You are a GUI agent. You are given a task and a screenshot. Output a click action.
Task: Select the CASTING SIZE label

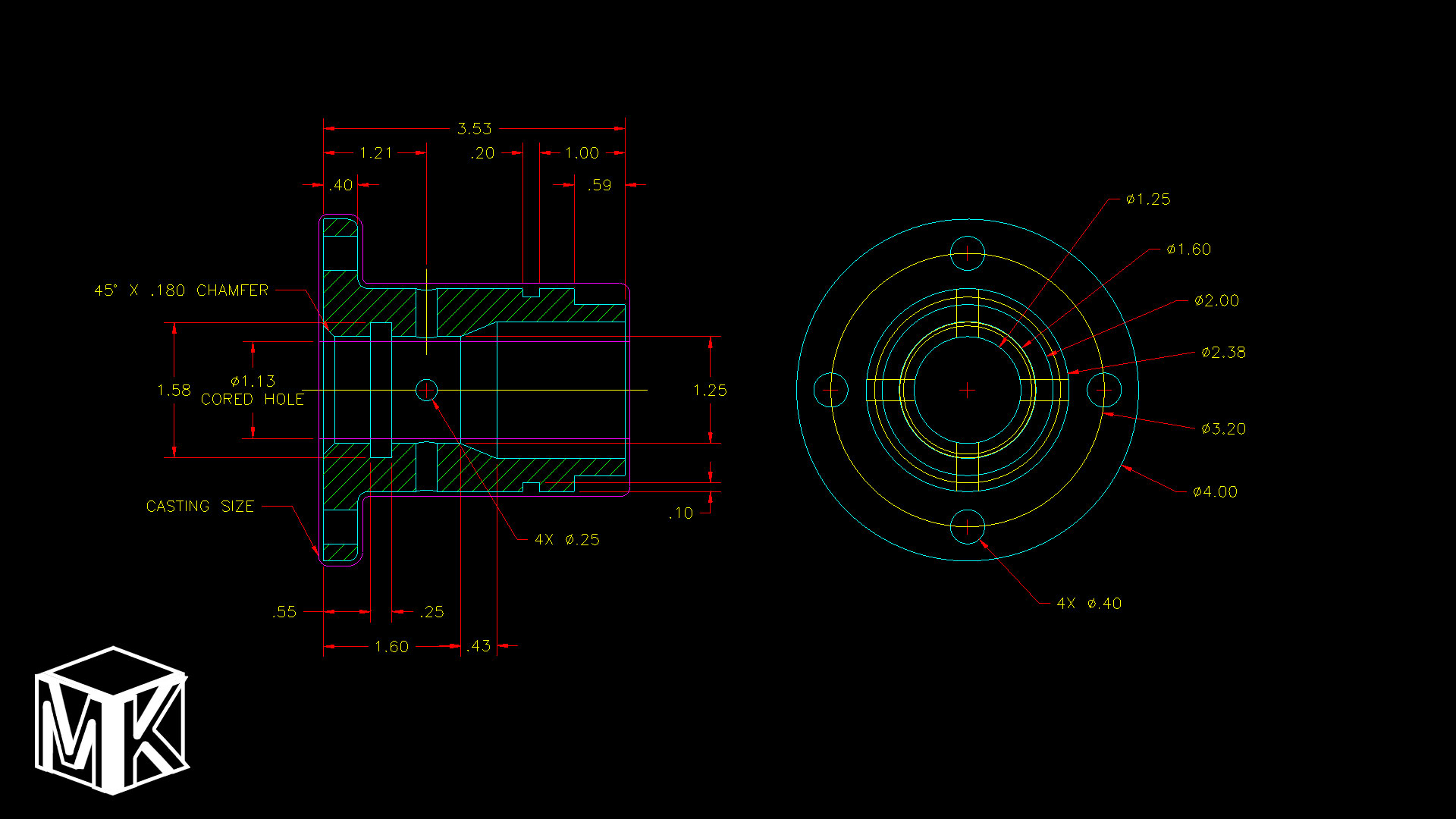point(200,507)
